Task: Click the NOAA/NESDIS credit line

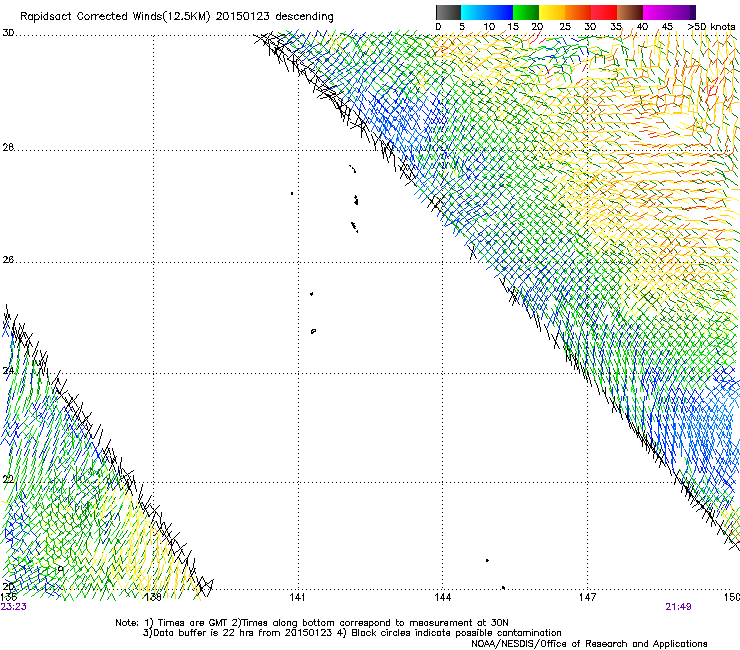Action: click(x=589, y=643)
